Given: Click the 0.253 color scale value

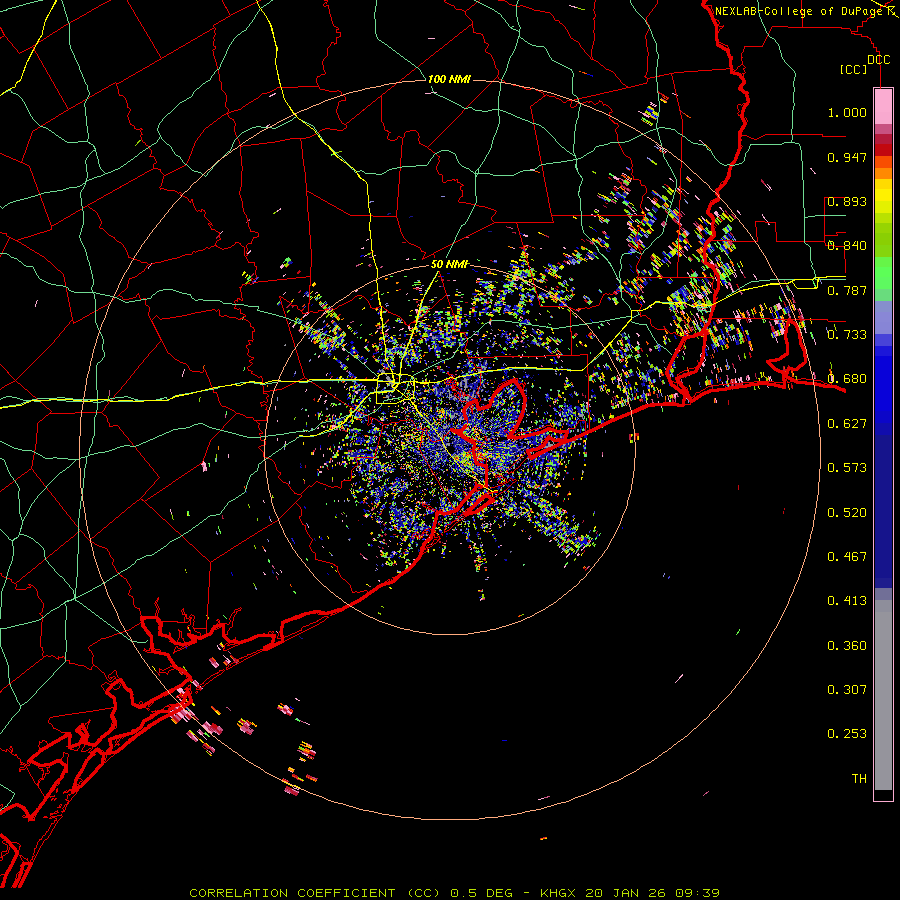Looking at the screenshot, I should coord(847,734).
